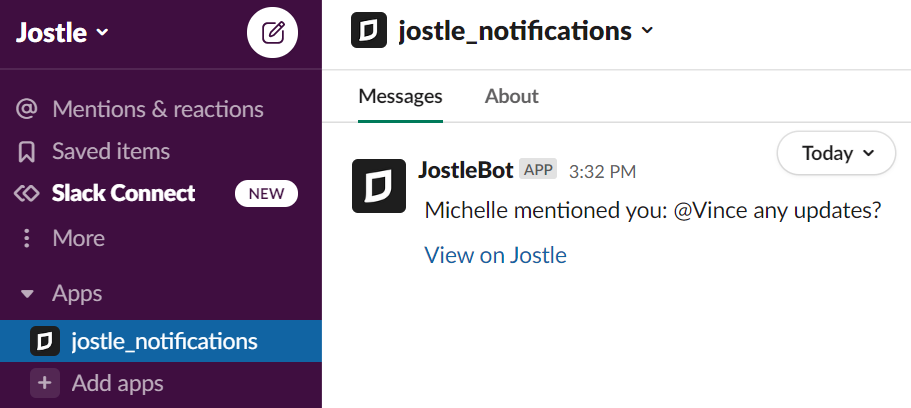Select jostle_notifications in the sidebar

pos(161,341)
